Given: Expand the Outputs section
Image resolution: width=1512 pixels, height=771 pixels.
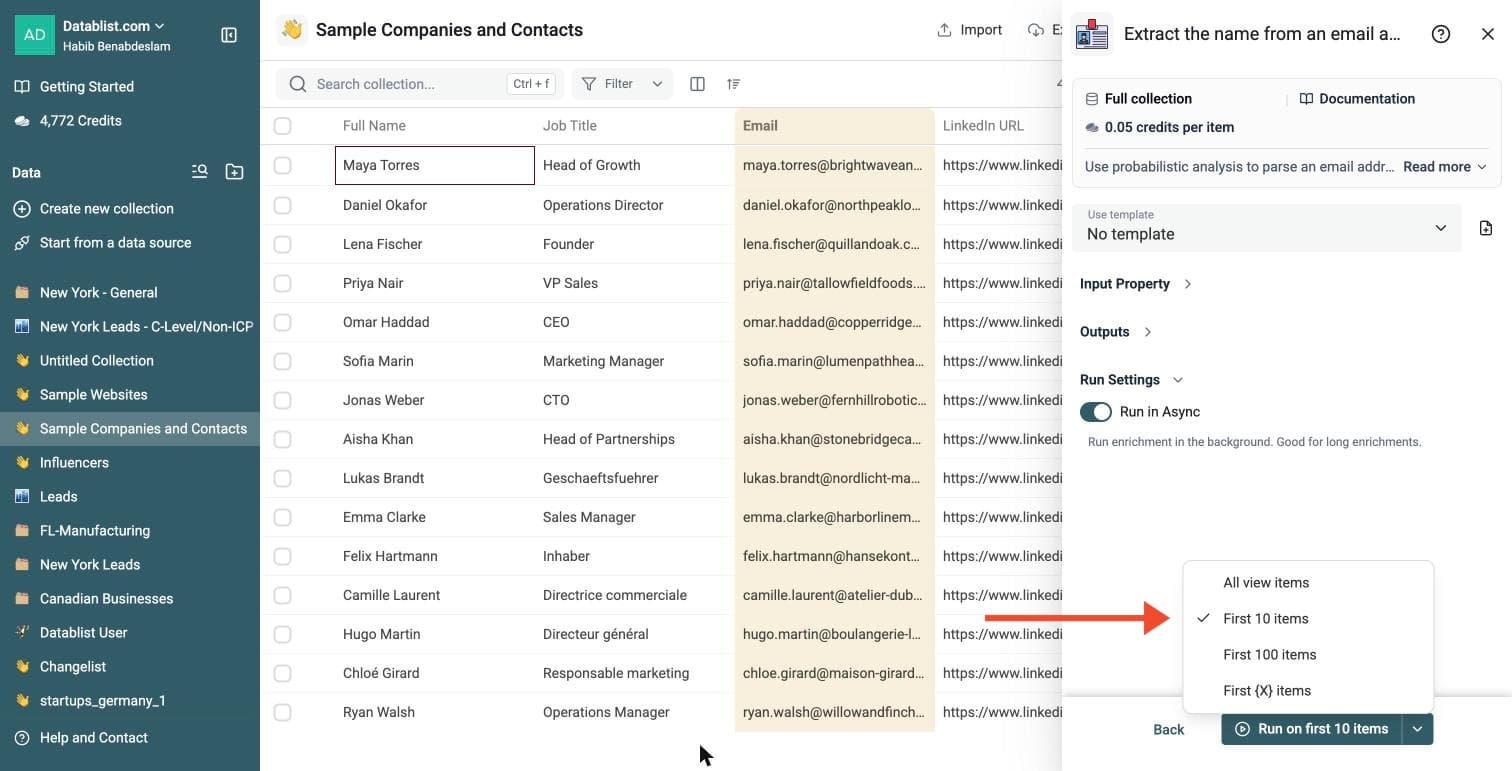Looking at the screenshot, I should pos(1116,332).
